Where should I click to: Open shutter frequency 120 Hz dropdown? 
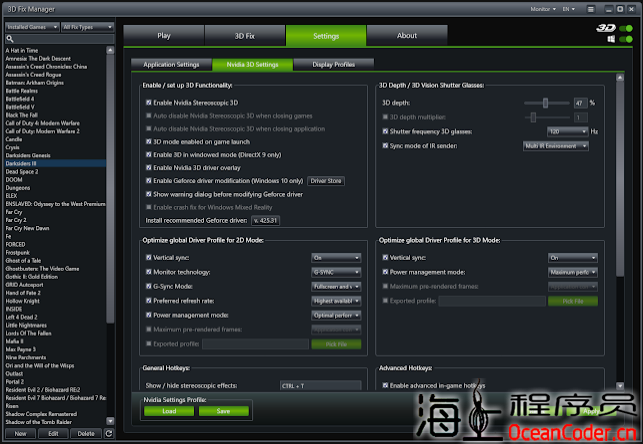click(568, 132)
